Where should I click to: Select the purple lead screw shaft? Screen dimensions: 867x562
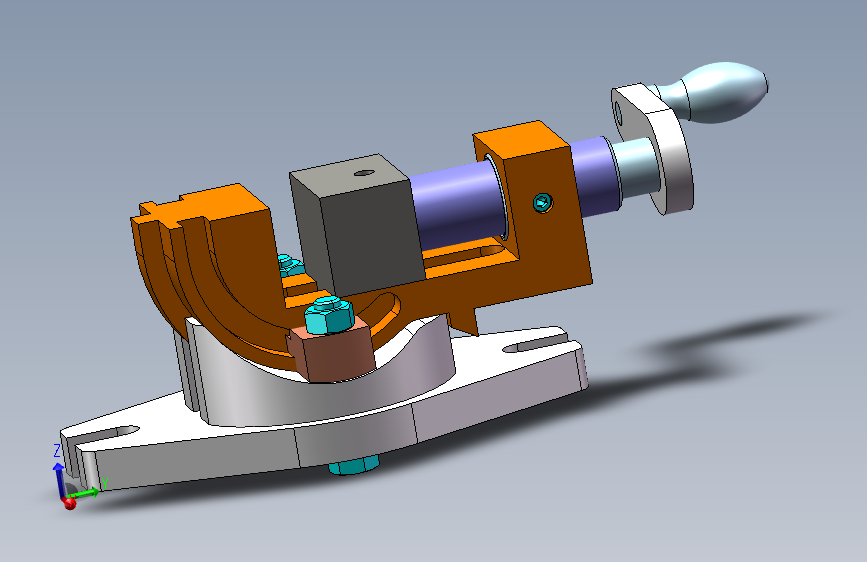tap(459, 205)
